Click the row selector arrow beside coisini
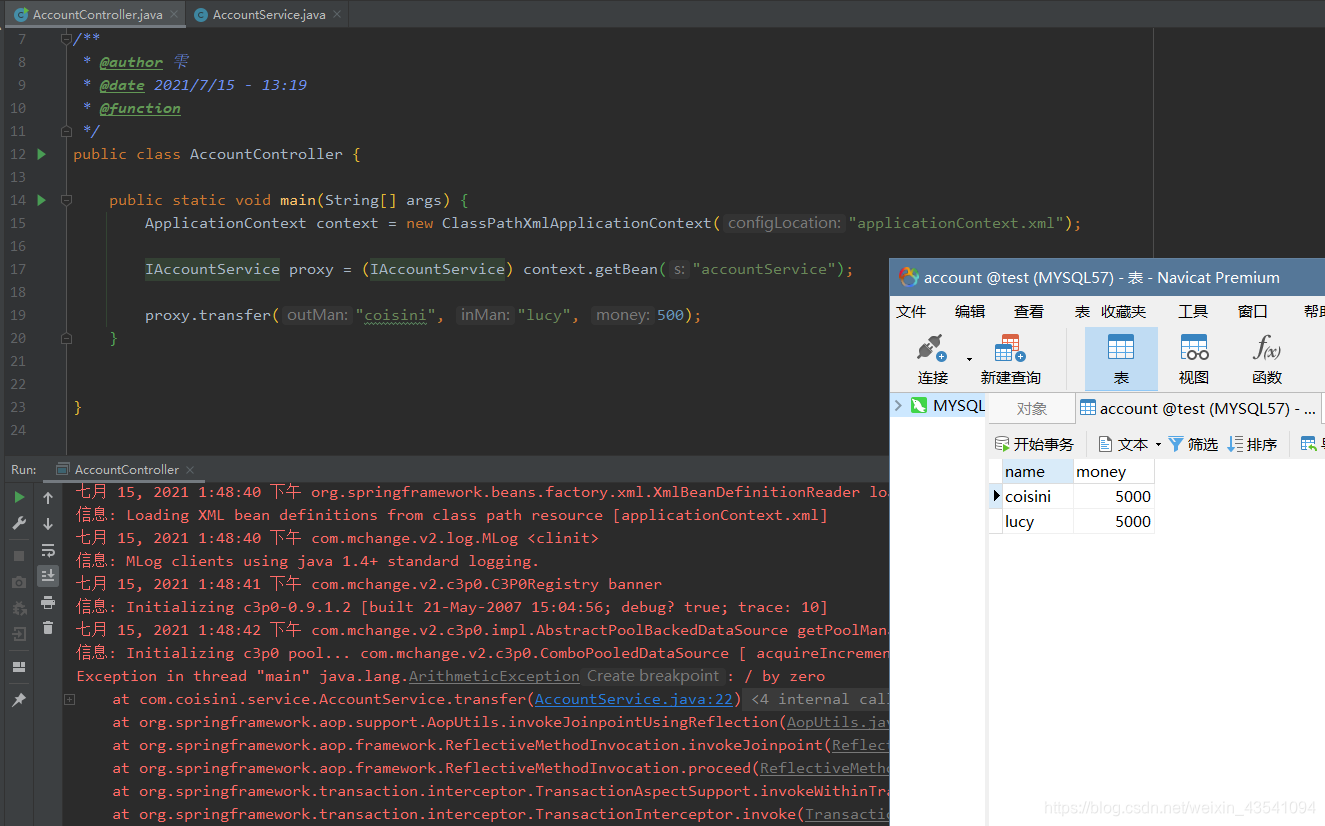 [996, 496]
